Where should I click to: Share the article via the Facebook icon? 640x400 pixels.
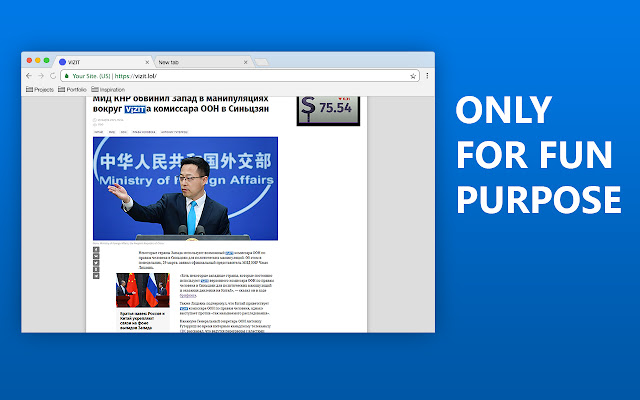[x=96, y=249]
